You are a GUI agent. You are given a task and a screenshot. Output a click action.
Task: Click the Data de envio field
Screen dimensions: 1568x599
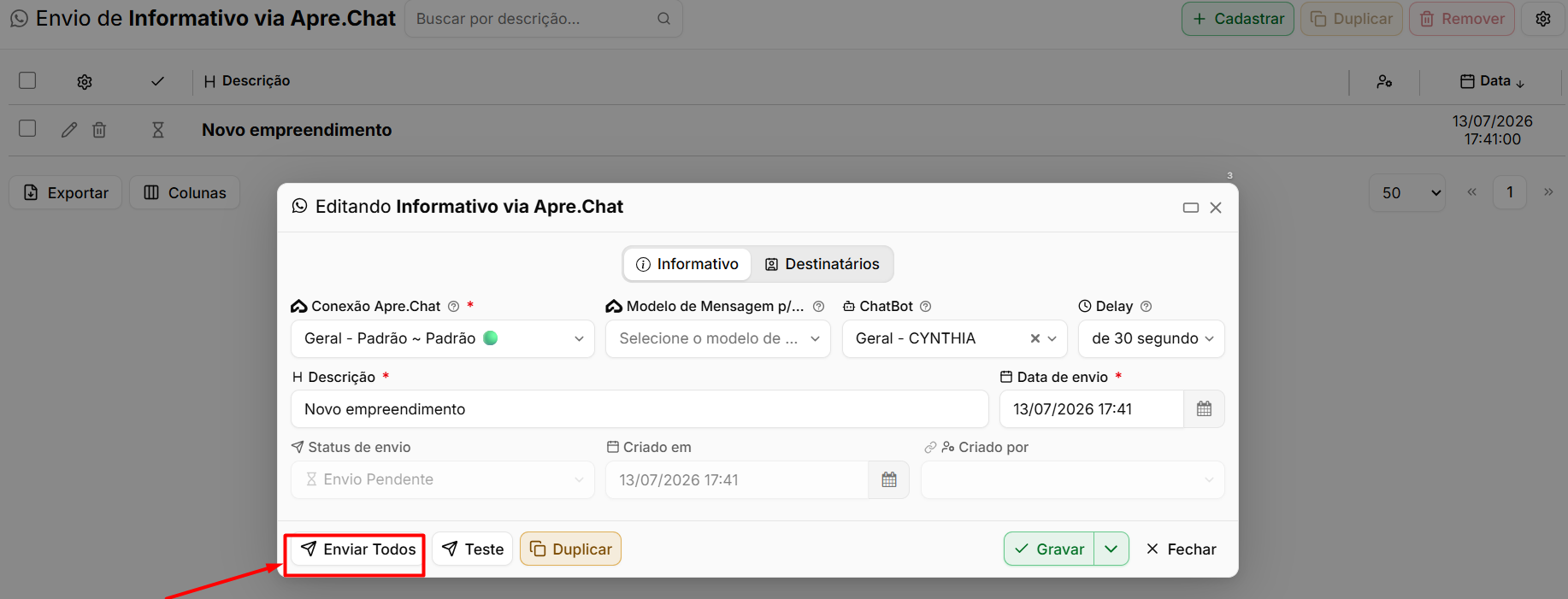coord(1092,409)
